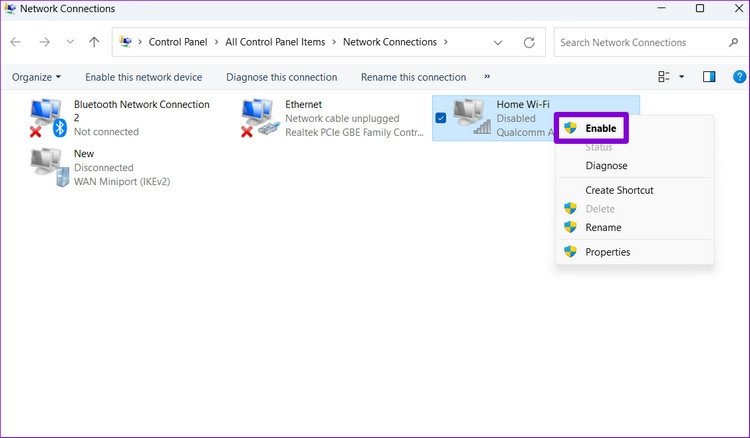Viewport: 750px width, 438px height.
Task: Open the view options dropdown arrow
Action: (x=682, y=77)
